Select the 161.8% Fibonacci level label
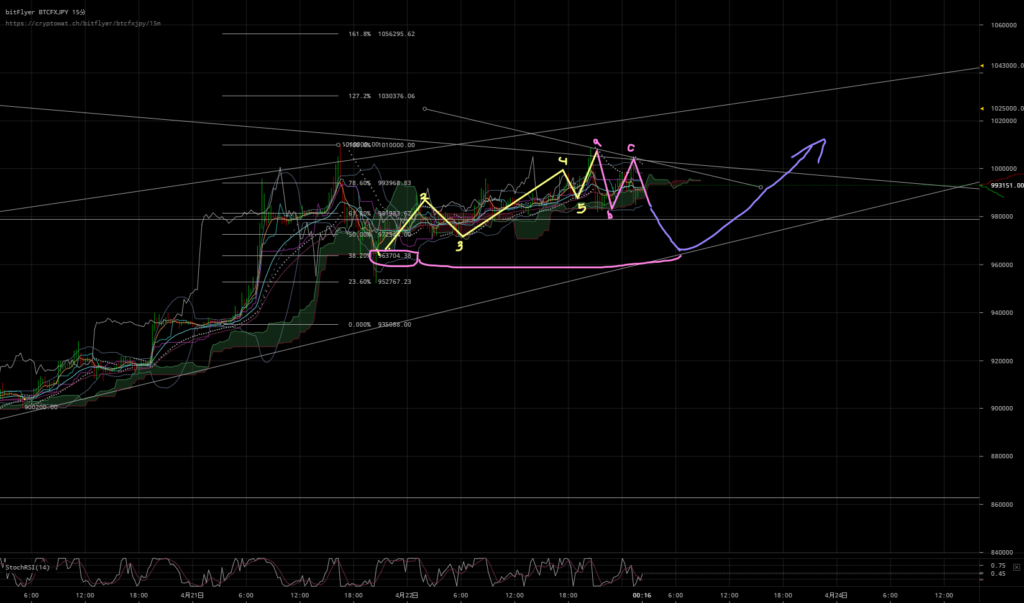 click(x=381, y=34)
